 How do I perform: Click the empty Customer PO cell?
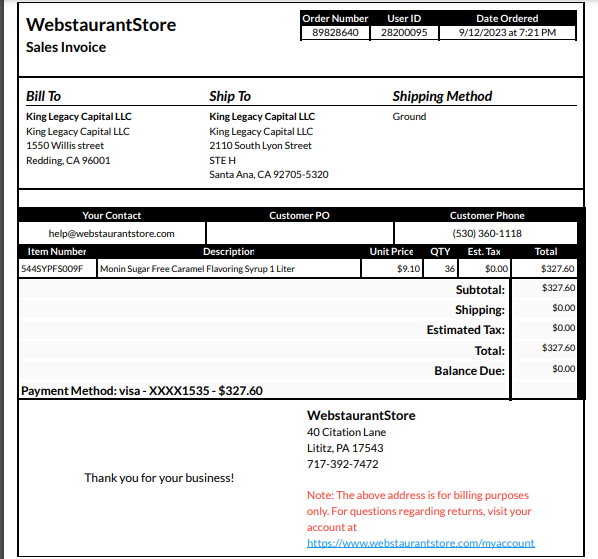coord(300,233)
